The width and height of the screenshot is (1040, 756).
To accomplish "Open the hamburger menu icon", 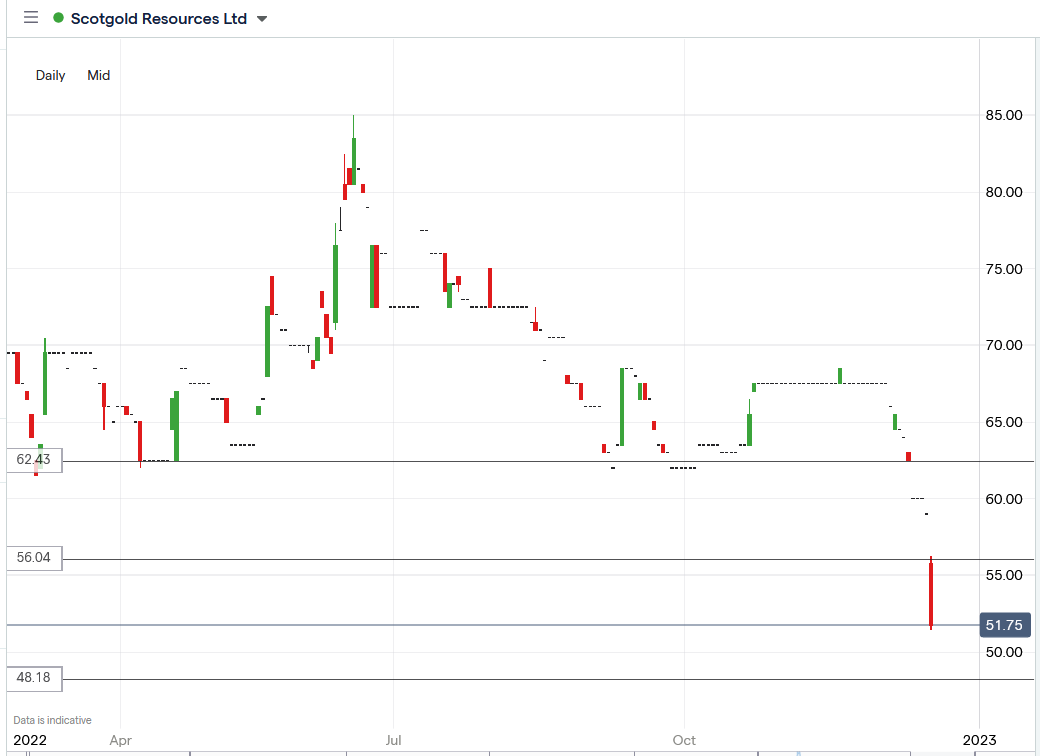I will coord(31,18).
